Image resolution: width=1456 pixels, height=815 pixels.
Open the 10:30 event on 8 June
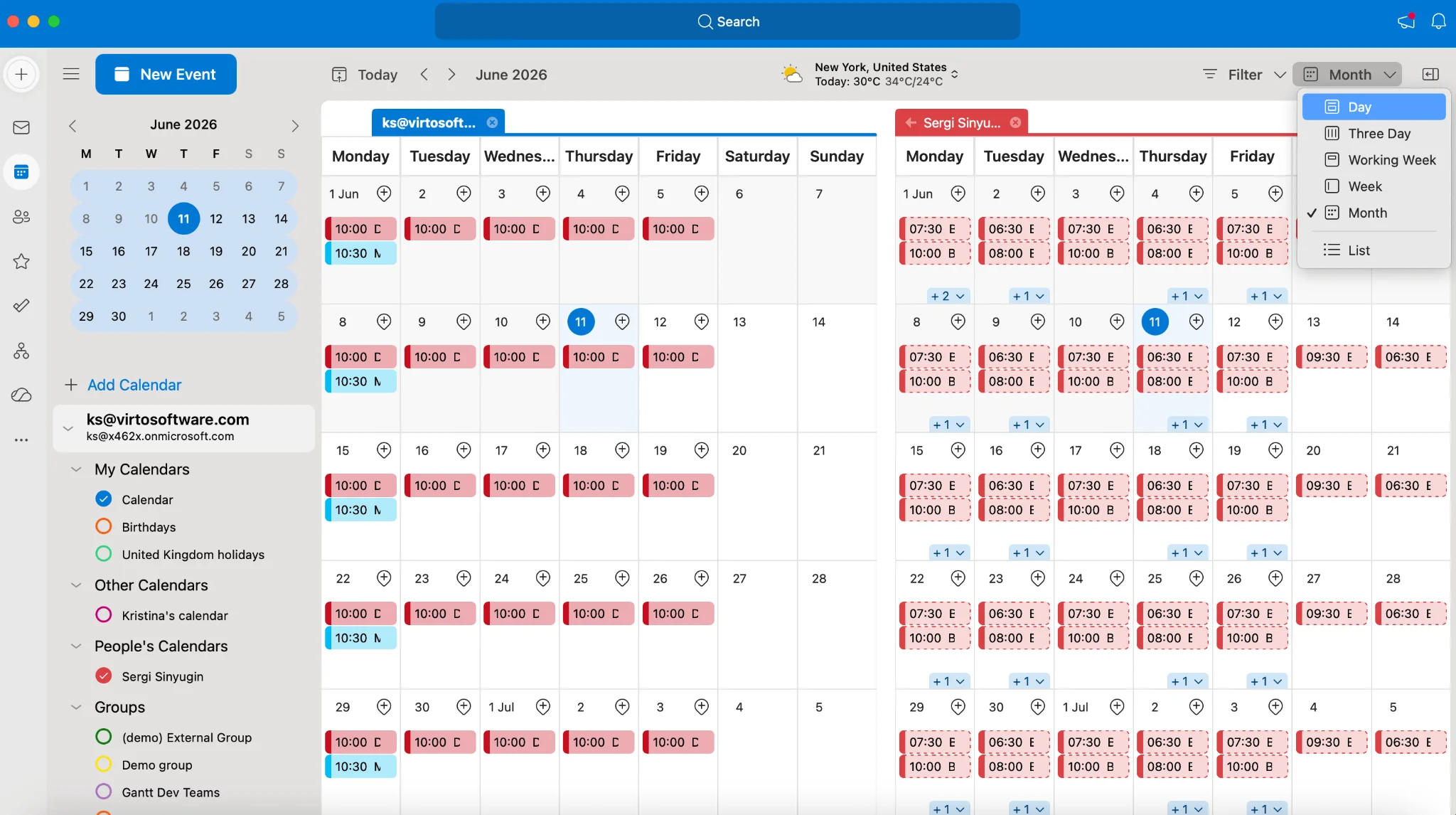click(x=361, y=381)
